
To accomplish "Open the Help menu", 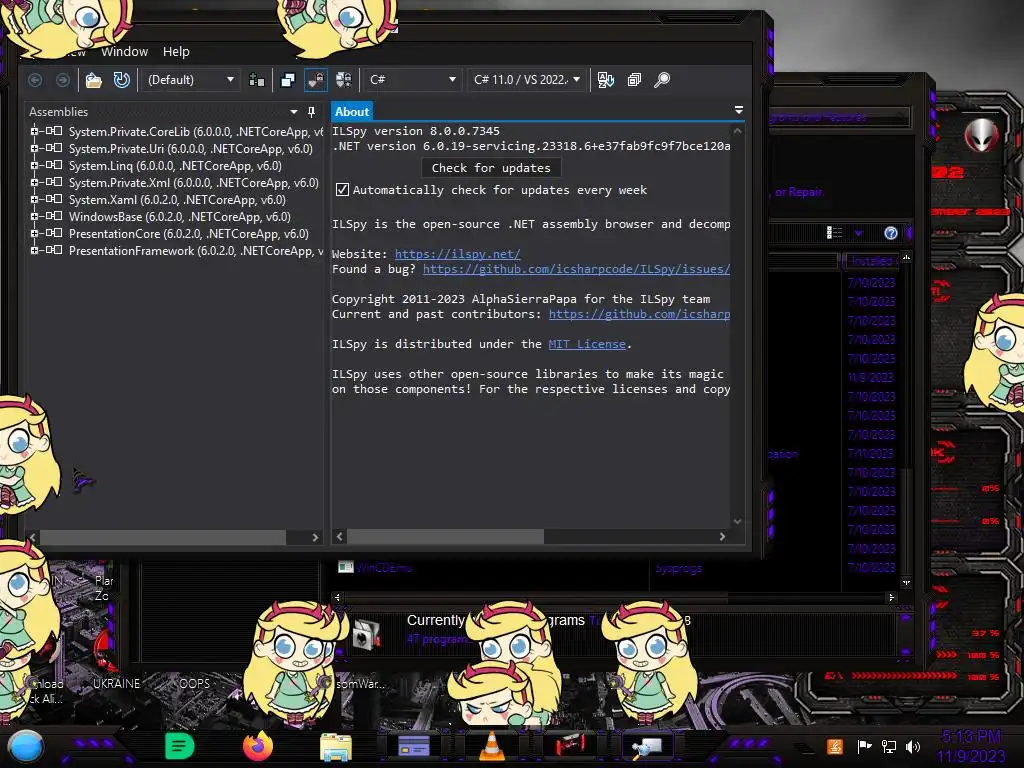I will 176,52.
